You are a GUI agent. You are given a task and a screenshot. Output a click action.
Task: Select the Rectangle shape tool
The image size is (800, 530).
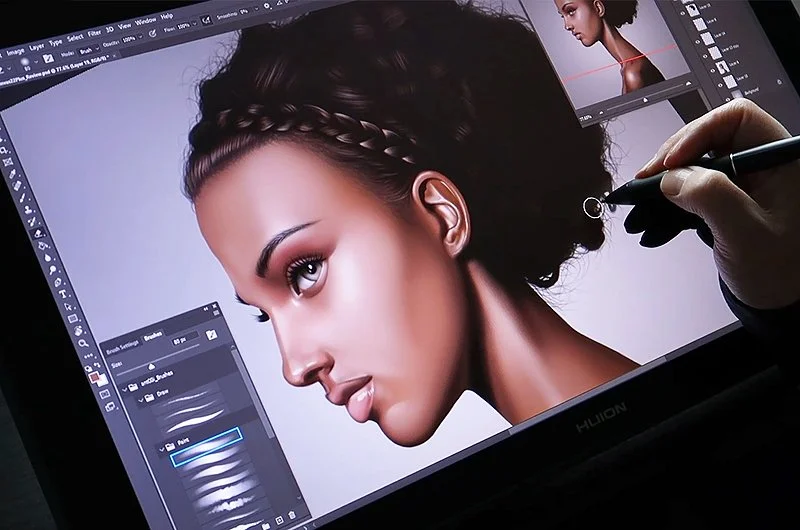(73, 318)
